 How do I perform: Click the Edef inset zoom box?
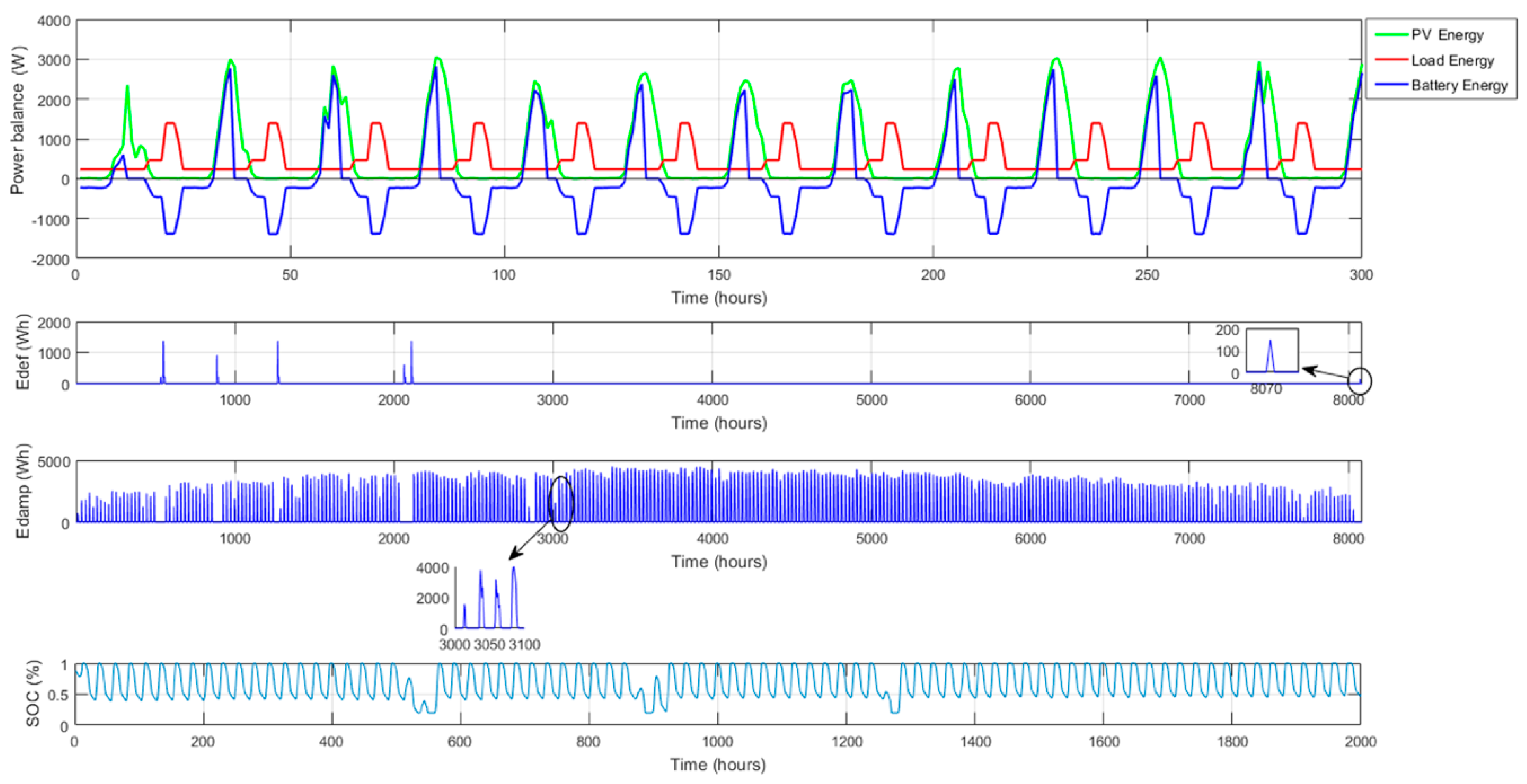pyautogui.click(x=1272, y=351)
